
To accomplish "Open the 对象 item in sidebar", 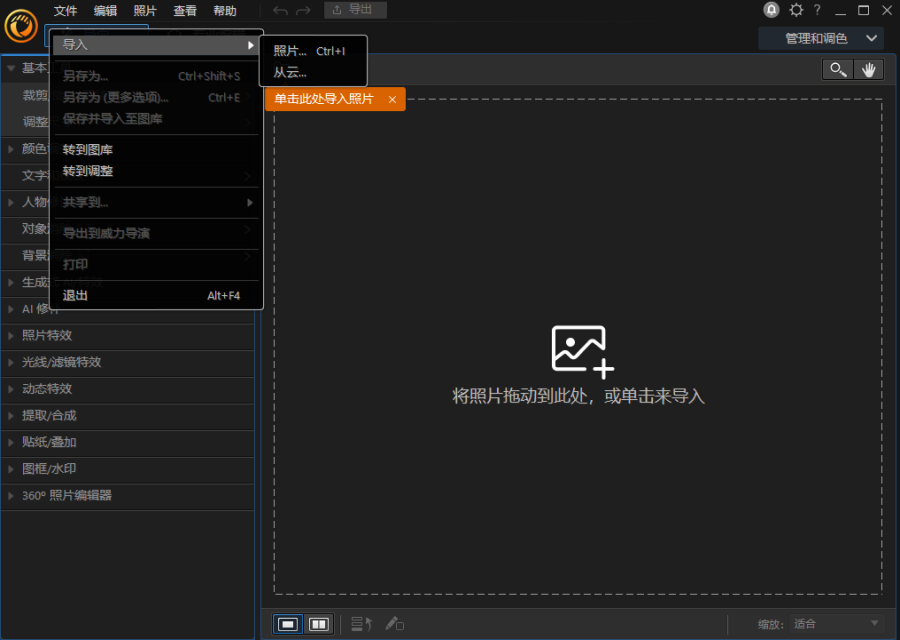I will [x=36, y=229].
